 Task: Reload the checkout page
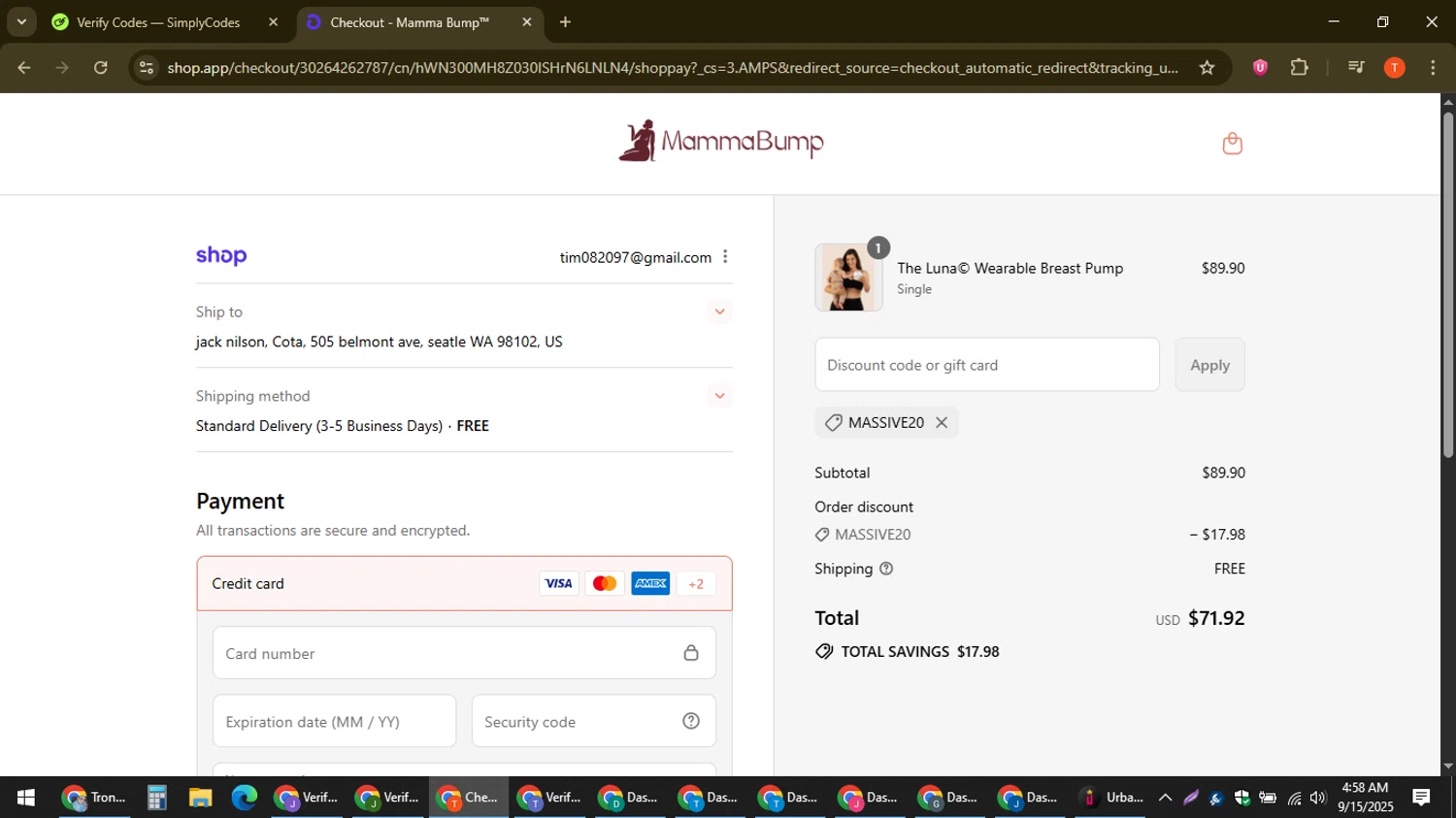pos(100,68)
